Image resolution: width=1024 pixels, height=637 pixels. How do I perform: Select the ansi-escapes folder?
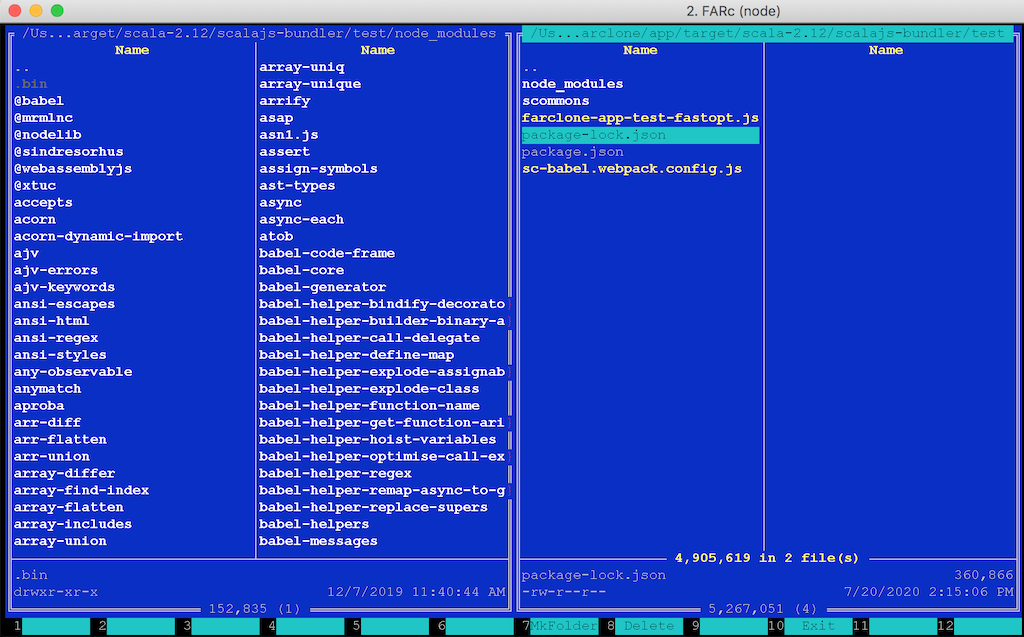pyautogui.click(x=65, y=304)
